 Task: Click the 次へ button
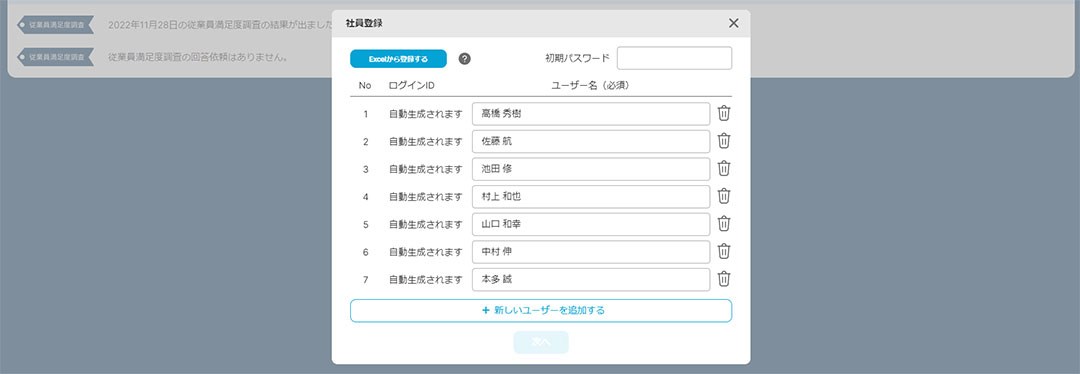pos(541,342)
